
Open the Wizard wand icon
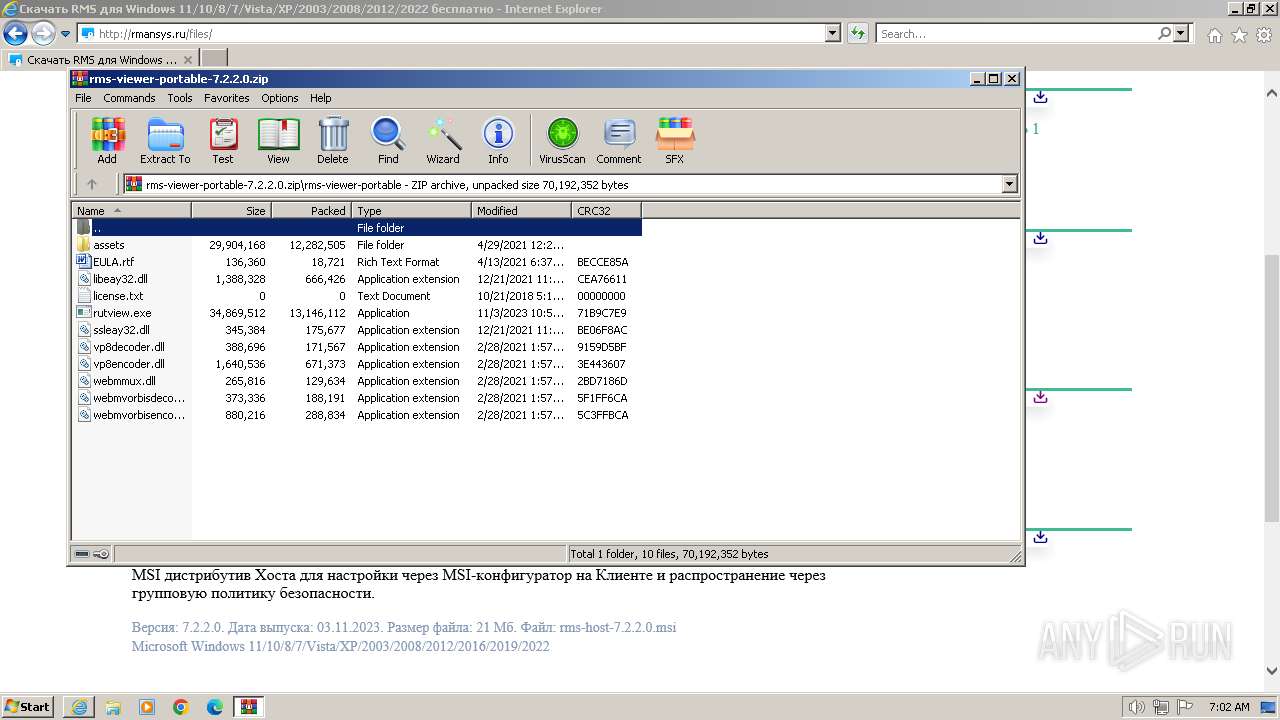pos(443,140)
